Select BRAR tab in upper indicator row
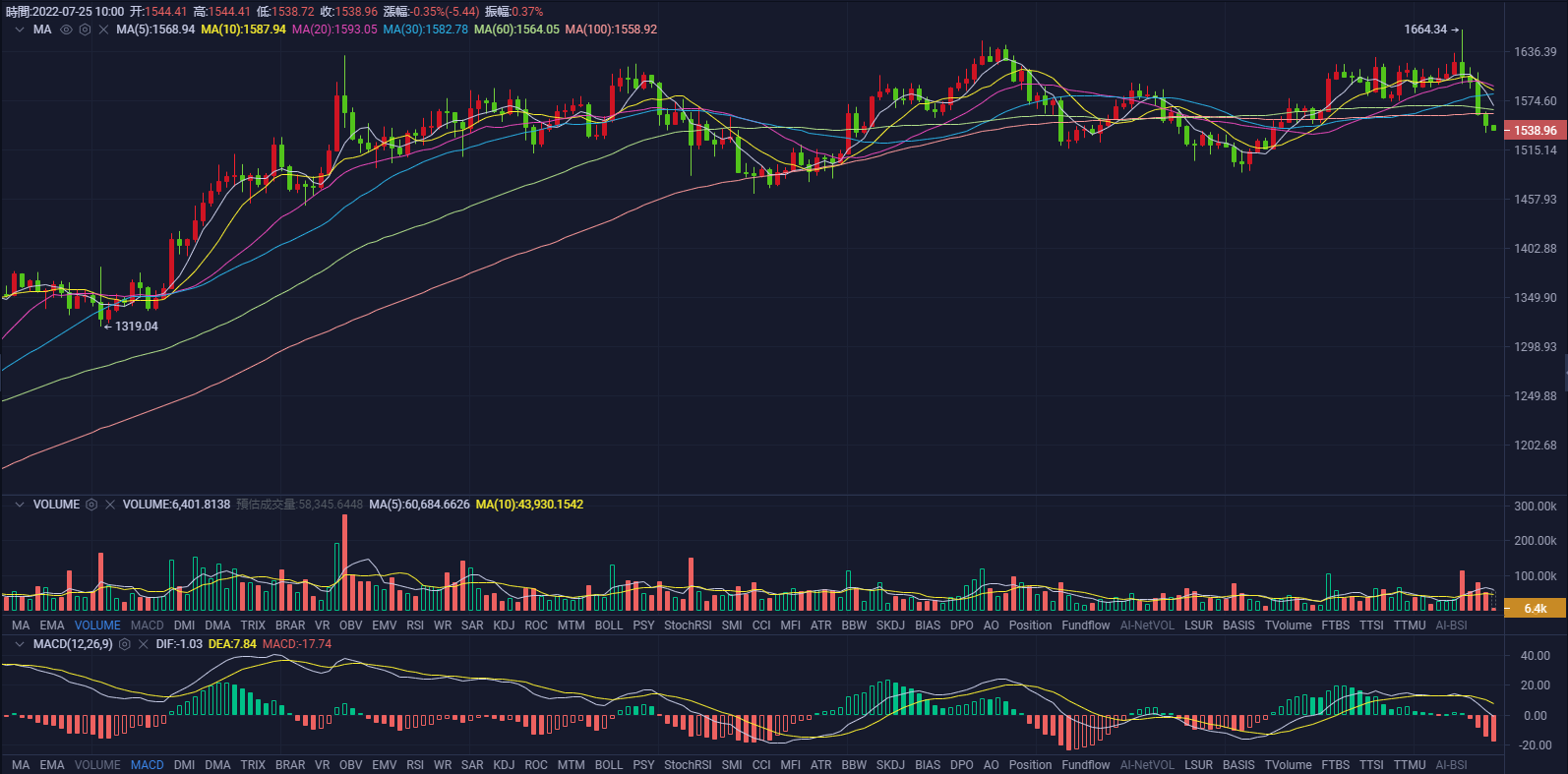The width and height of the screenshot is (1568, 774). [290, 625]
